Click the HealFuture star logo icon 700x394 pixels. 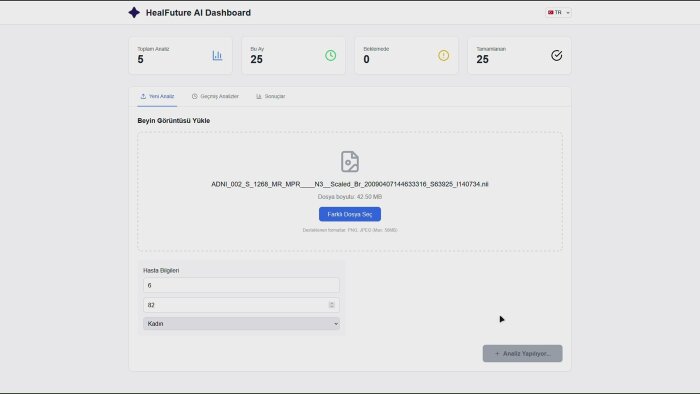[x=134, y=12]
